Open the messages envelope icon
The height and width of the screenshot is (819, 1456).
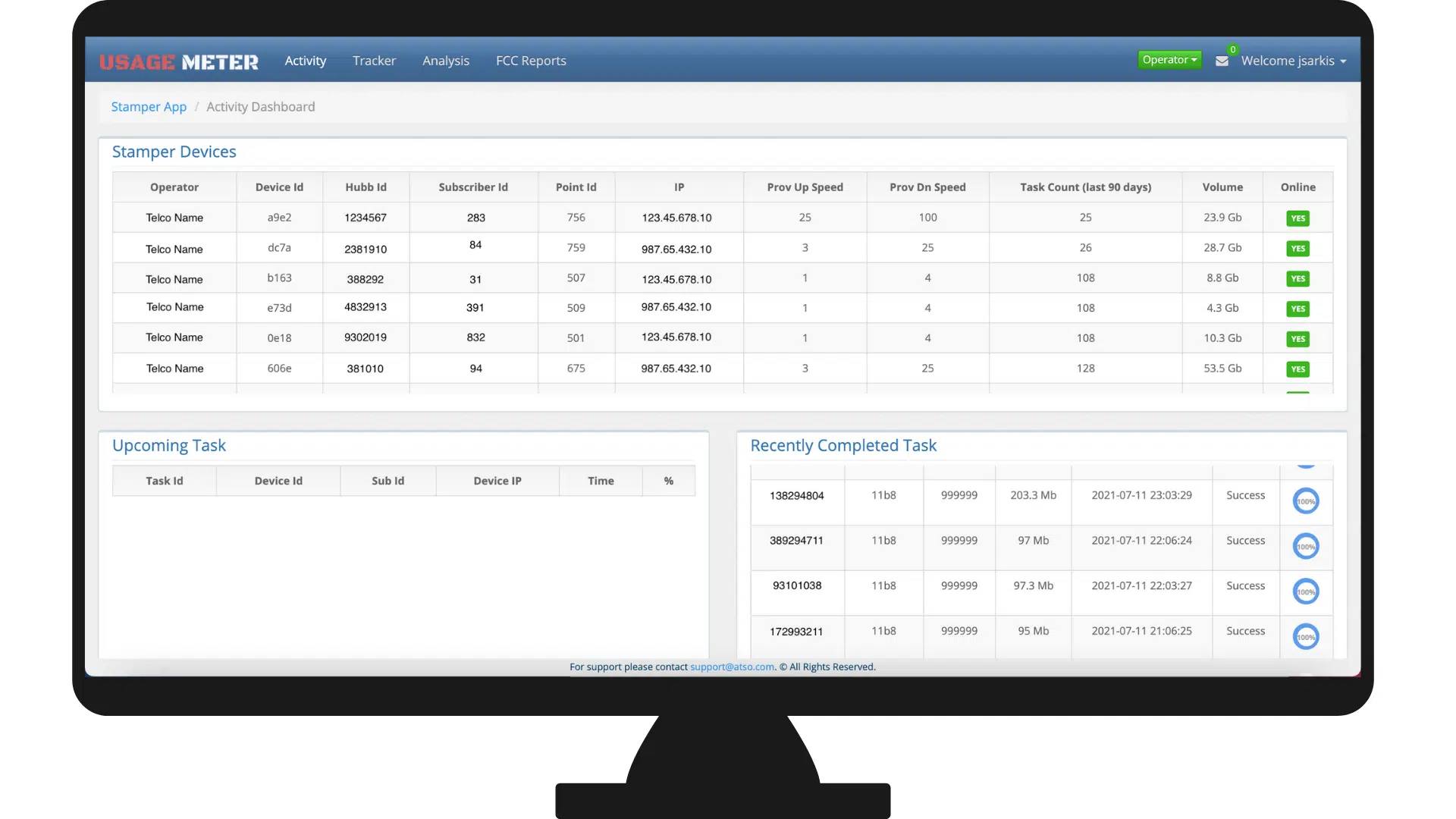click(1222, 61)
